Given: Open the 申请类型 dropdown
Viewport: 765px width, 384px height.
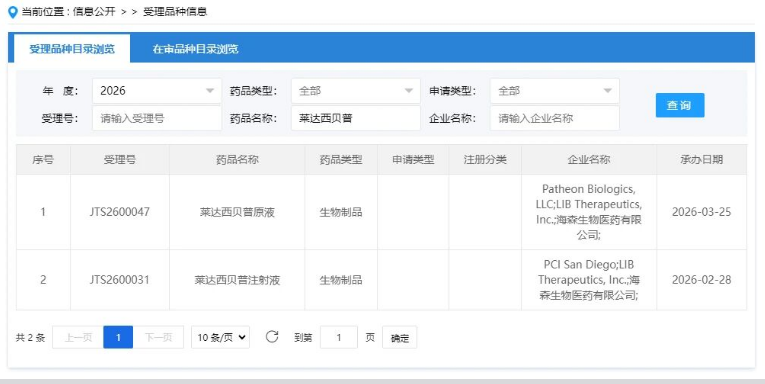Looking at the screenshot, I should pyautogui.click(x=555, y=91).
